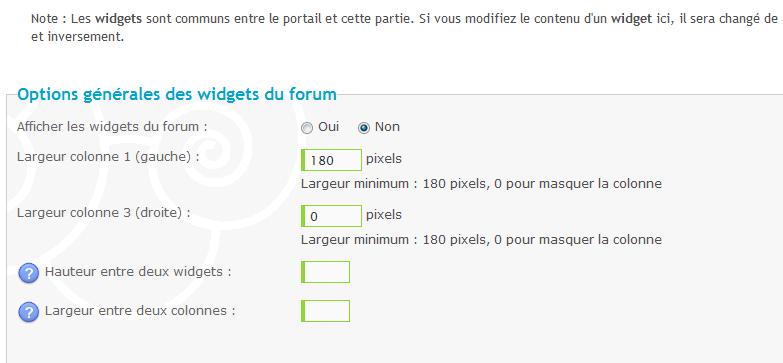Click the pixels unit beside the 180 field

click(384, 159)
